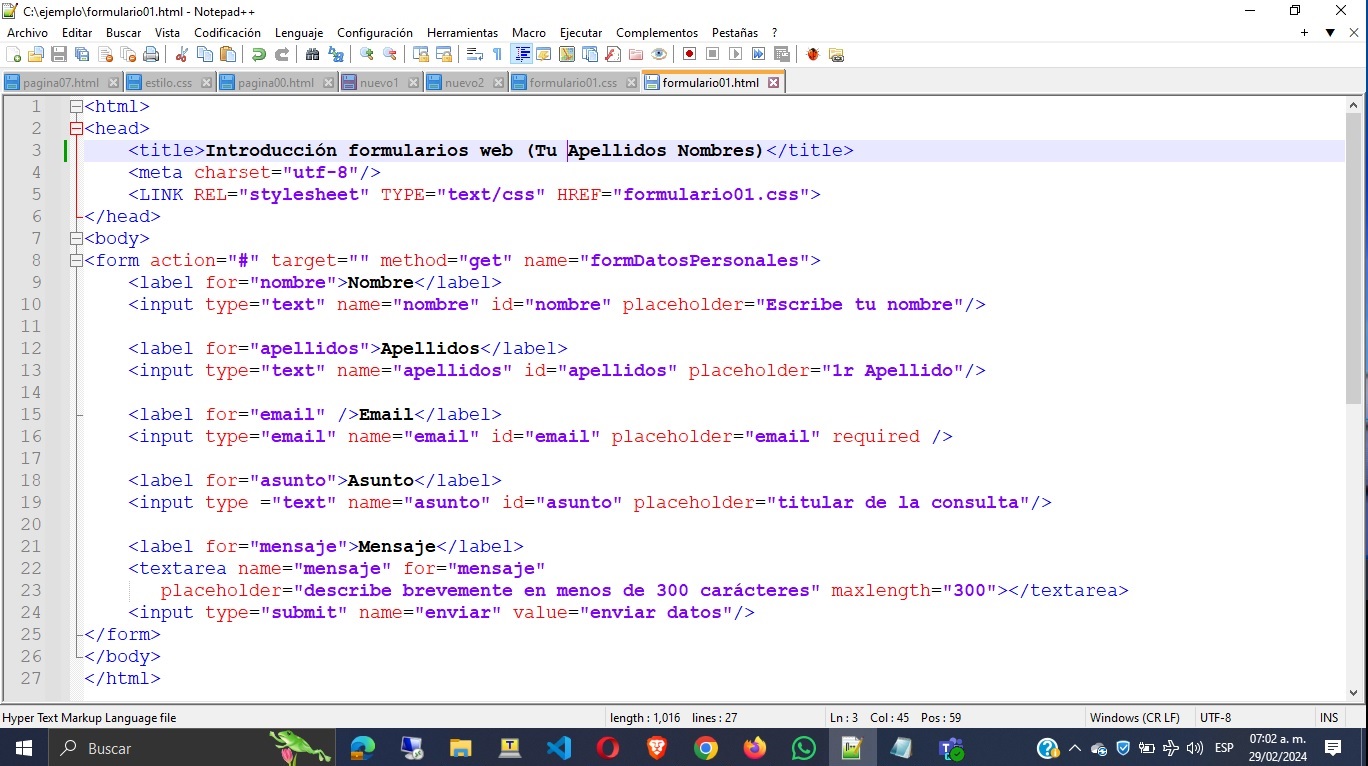Image resolution: width=1368 pixels, height=766 pixels.
Task: Open the Document Map panel icon
Action: pos(567,54)
